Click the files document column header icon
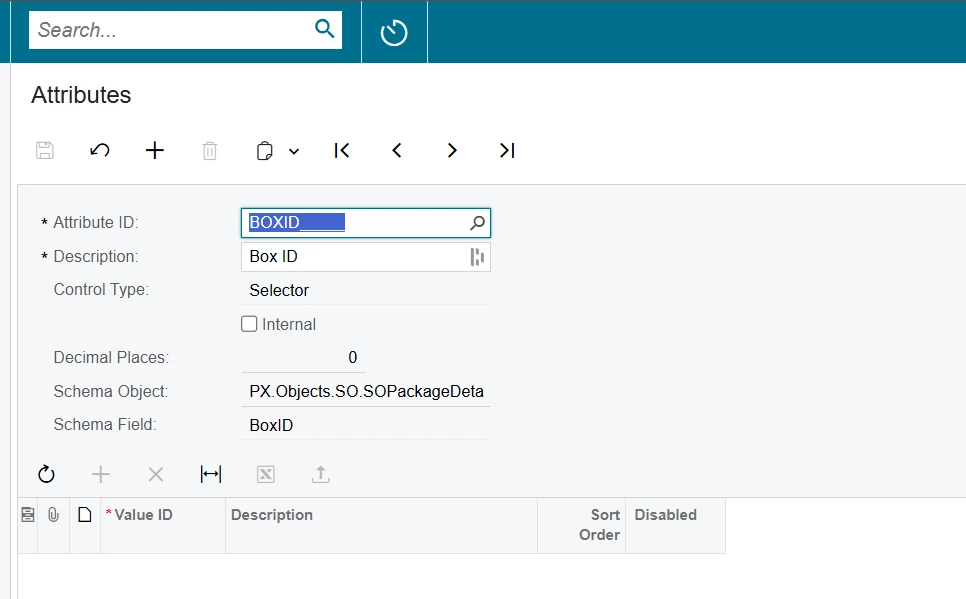Viewport: 966px width, 599px height. click(85, 515)
